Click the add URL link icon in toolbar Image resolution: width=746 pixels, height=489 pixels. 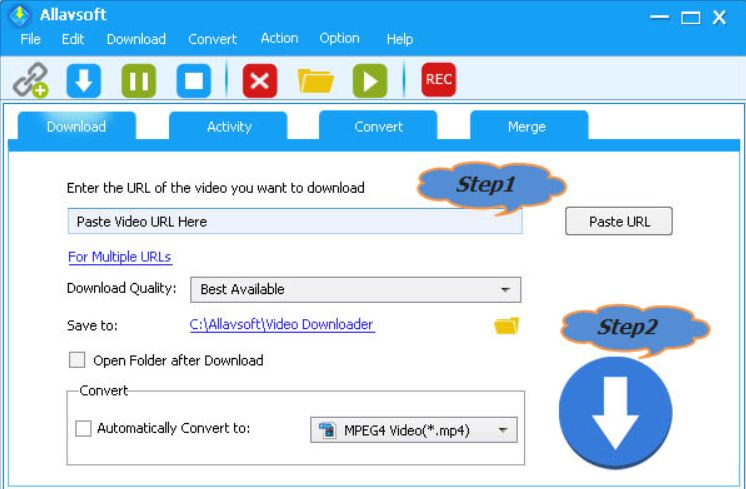[30, 80]
